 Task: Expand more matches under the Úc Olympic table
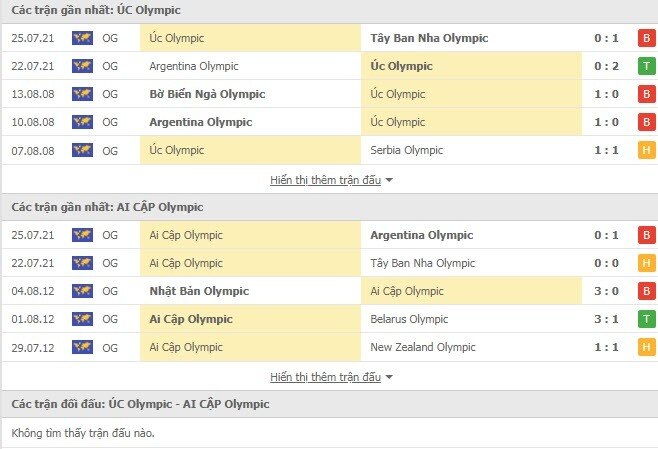tap(331, 180)
